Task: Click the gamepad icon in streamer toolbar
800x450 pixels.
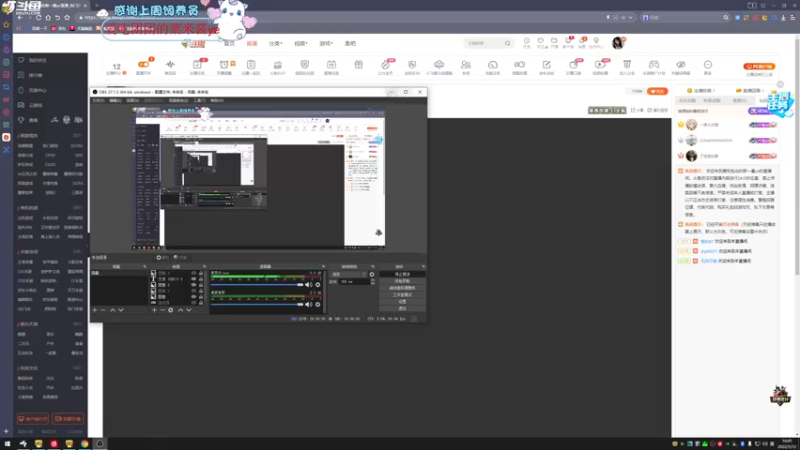Action: click(654, 65)
